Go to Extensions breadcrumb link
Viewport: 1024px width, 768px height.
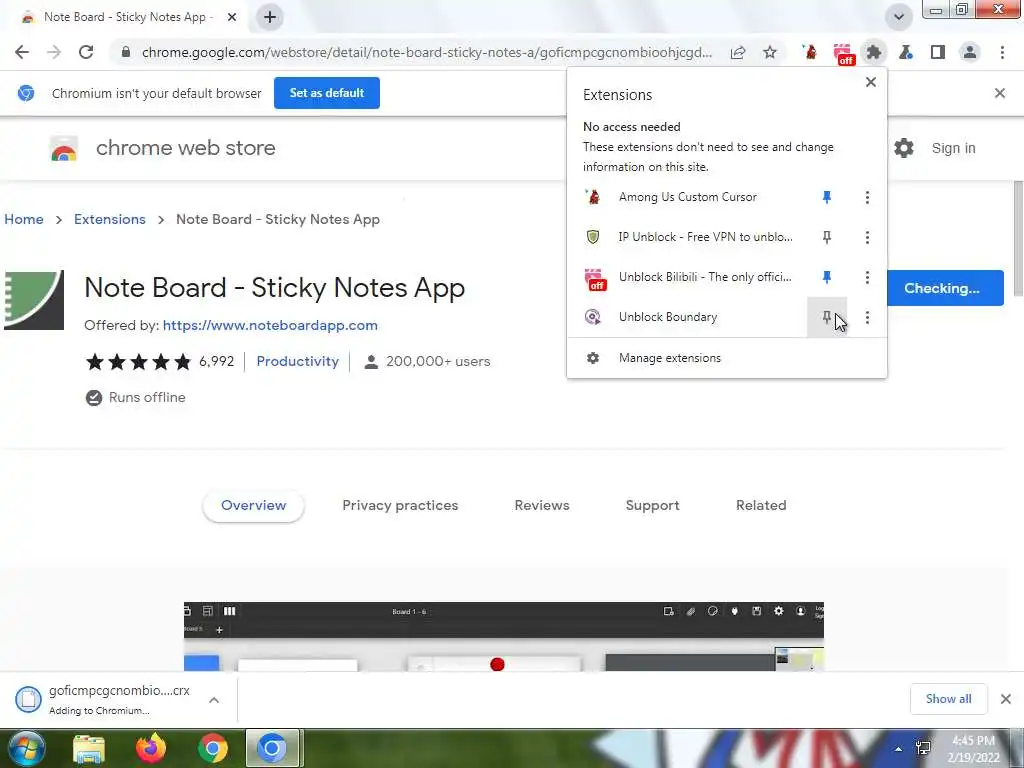point(110,219)
